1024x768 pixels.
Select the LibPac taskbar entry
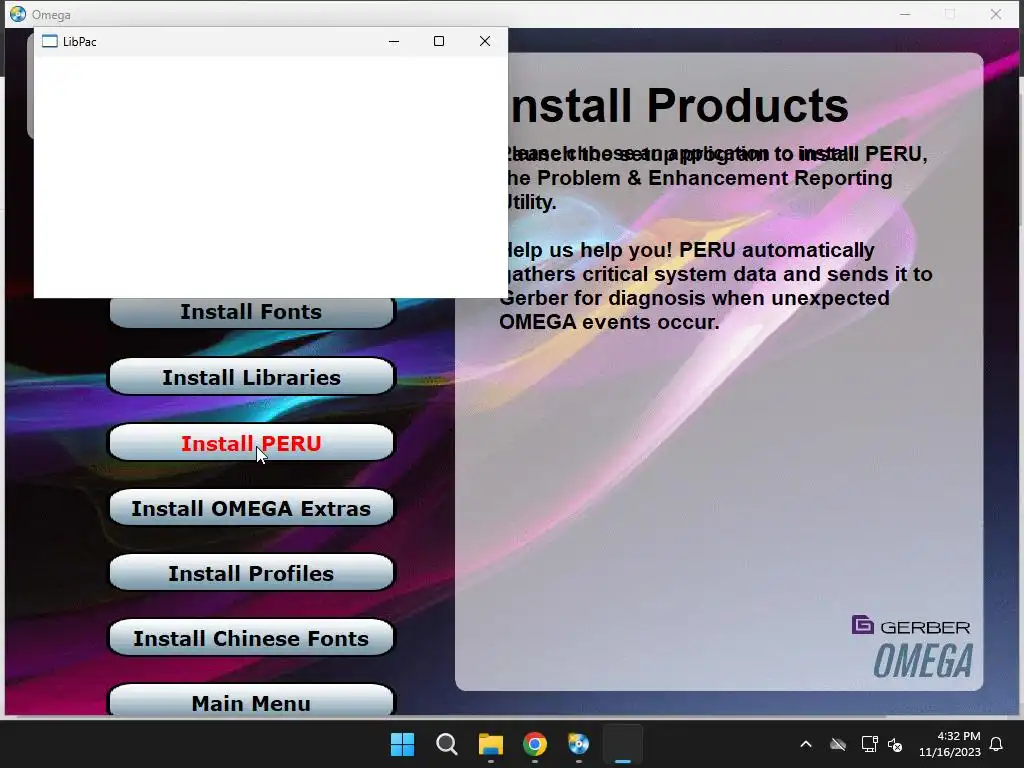pos(623,744)
